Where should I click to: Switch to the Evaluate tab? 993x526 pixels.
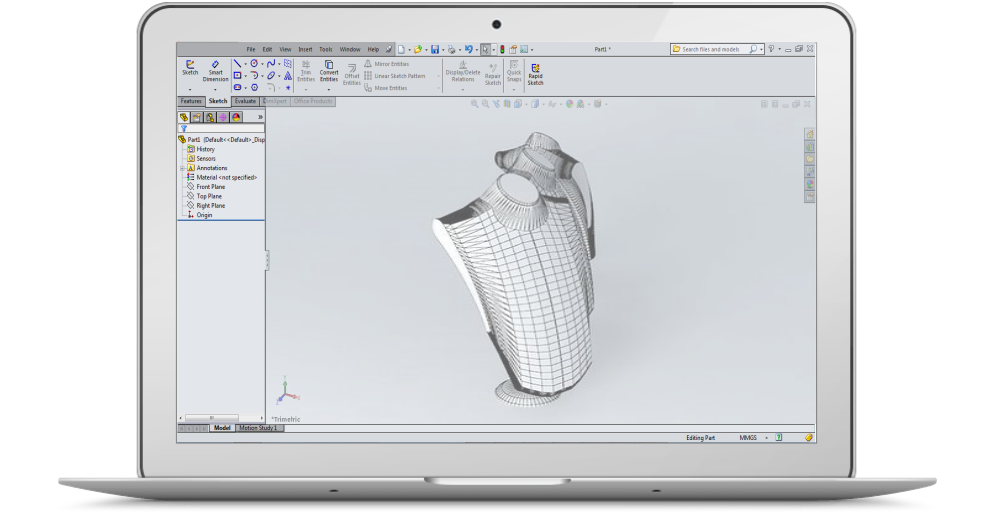pyautogui.click(x=245, y=101)
